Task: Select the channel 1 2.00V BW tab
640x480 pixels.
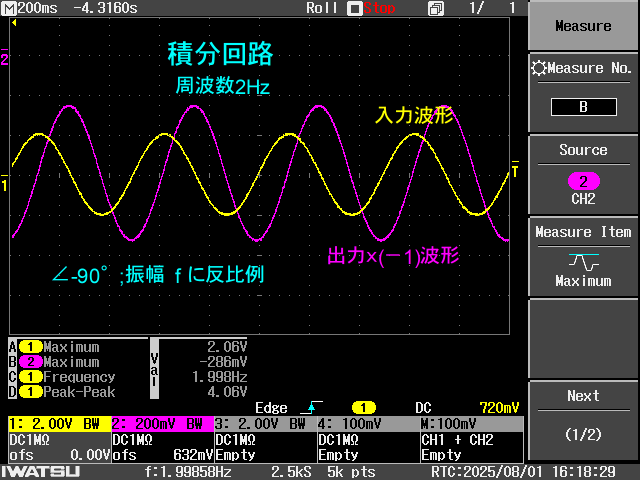Action: click(58, 424)
